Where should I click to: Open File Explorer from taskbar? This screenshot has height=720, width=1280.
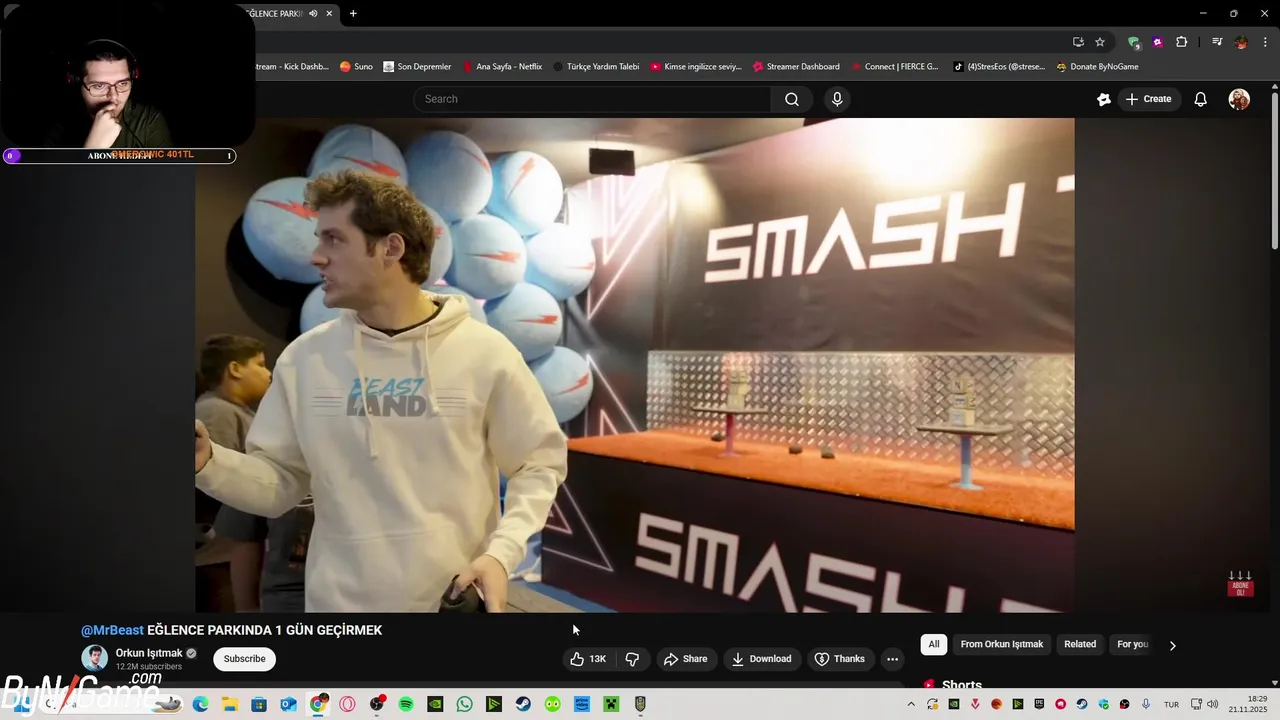click(229, 704)
